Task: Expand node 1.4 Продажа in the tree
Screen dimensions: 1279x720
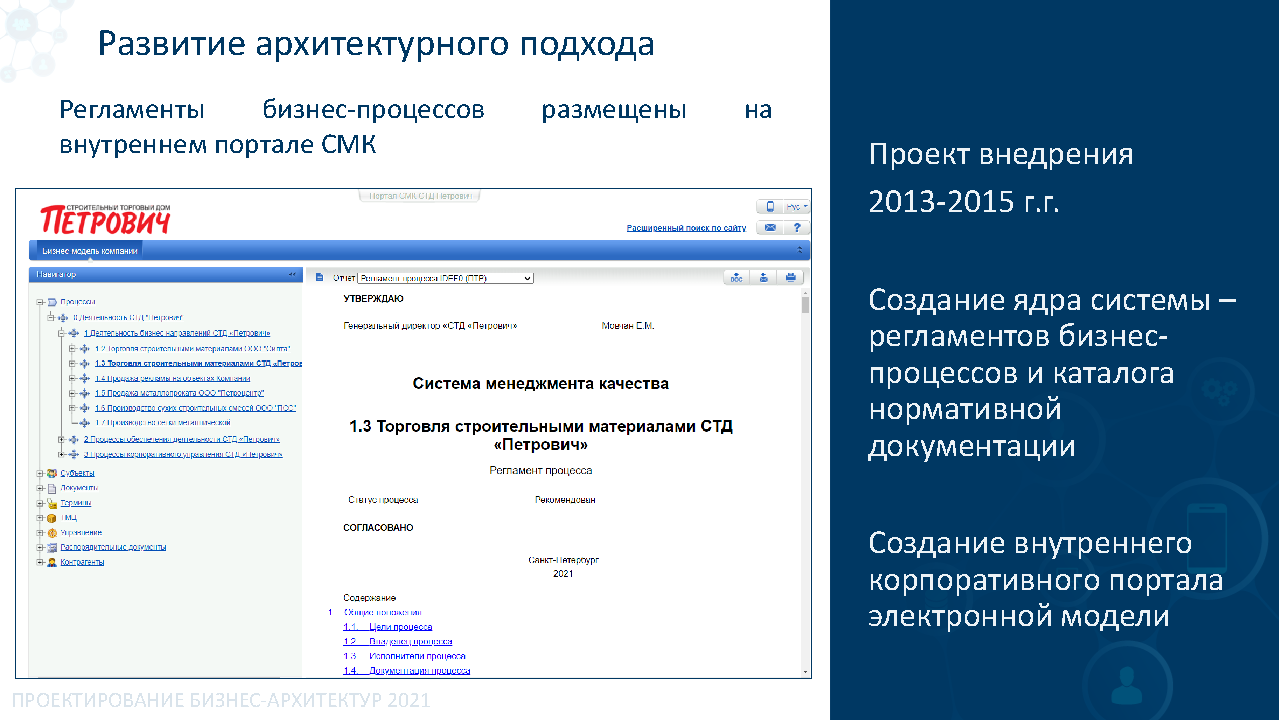Action: (73, 379)
